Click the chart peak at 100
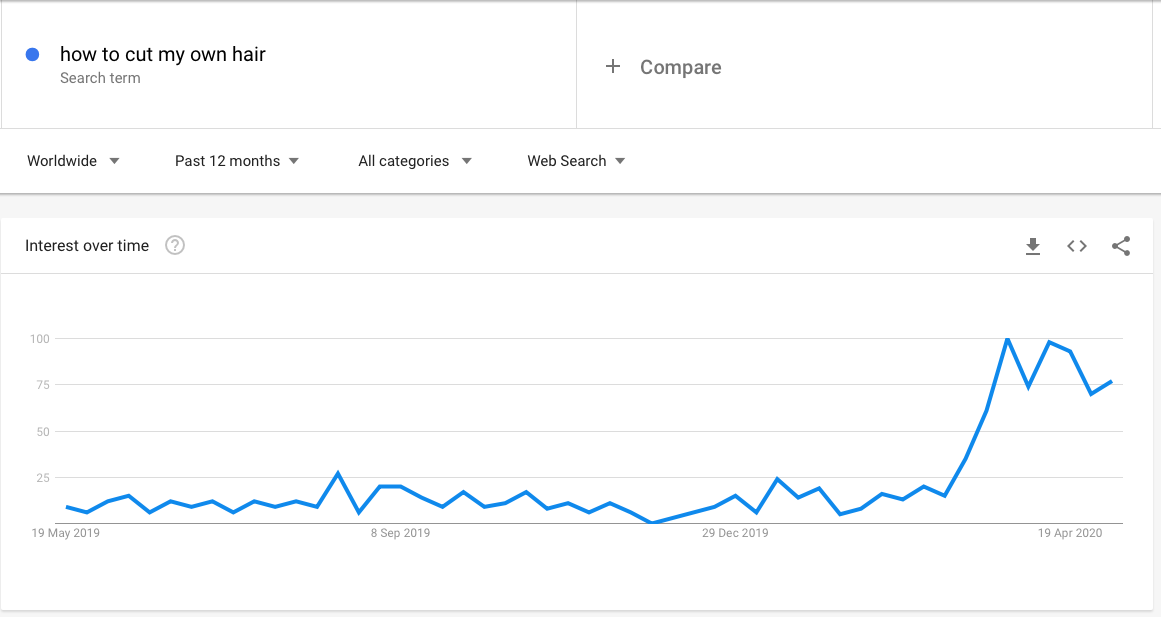Viewport: 1161px width, 617px height. [1007, 339]
